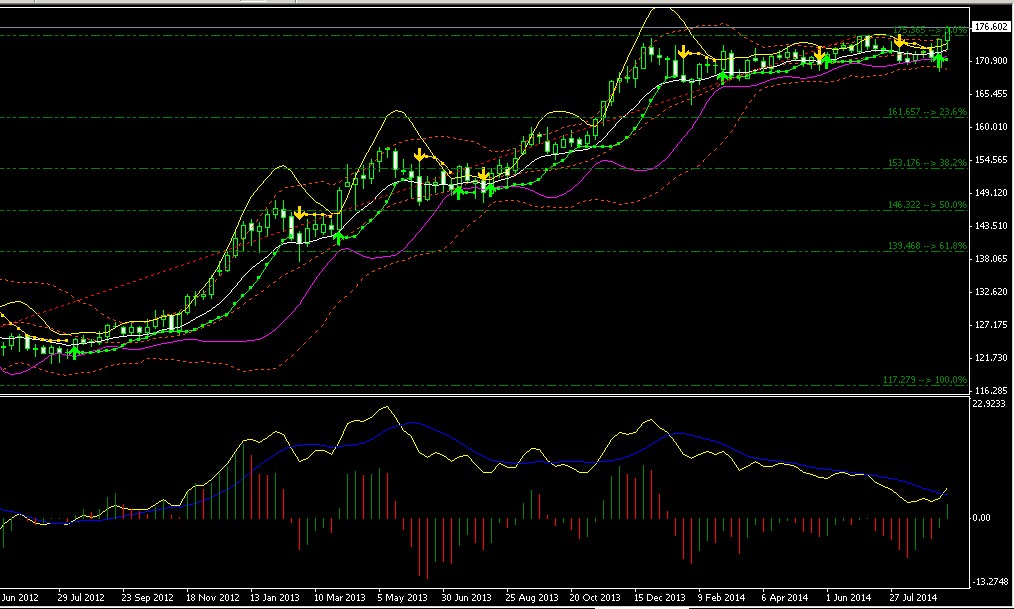Click the 160.010 price axis label
This screenshot has width=1014, height=609.
(991, 127)
